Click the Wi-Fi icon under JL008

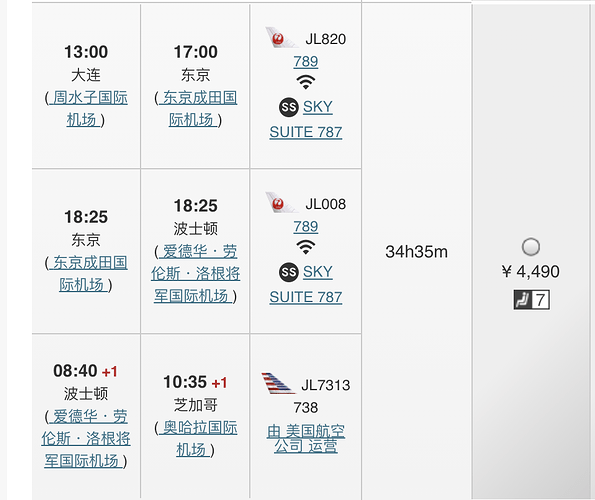point(305,247)
